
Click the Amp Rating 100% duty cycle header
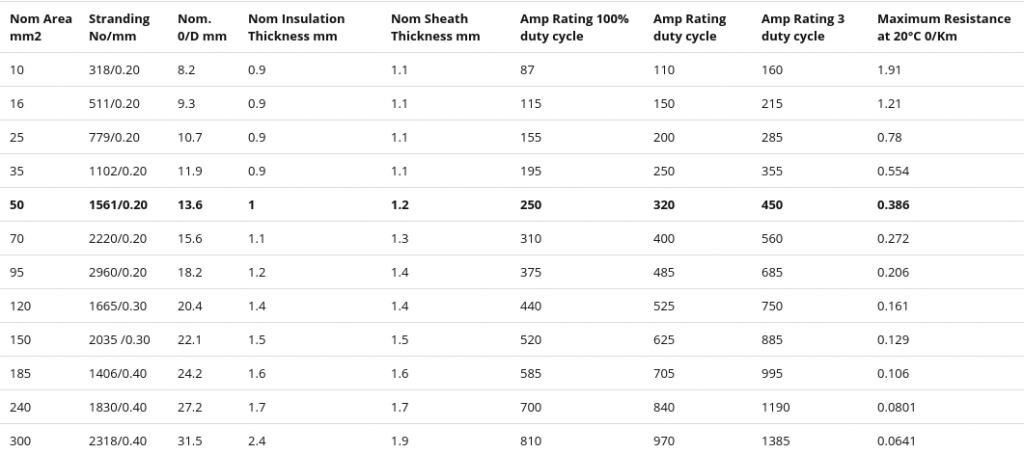(x=566, y=27)
